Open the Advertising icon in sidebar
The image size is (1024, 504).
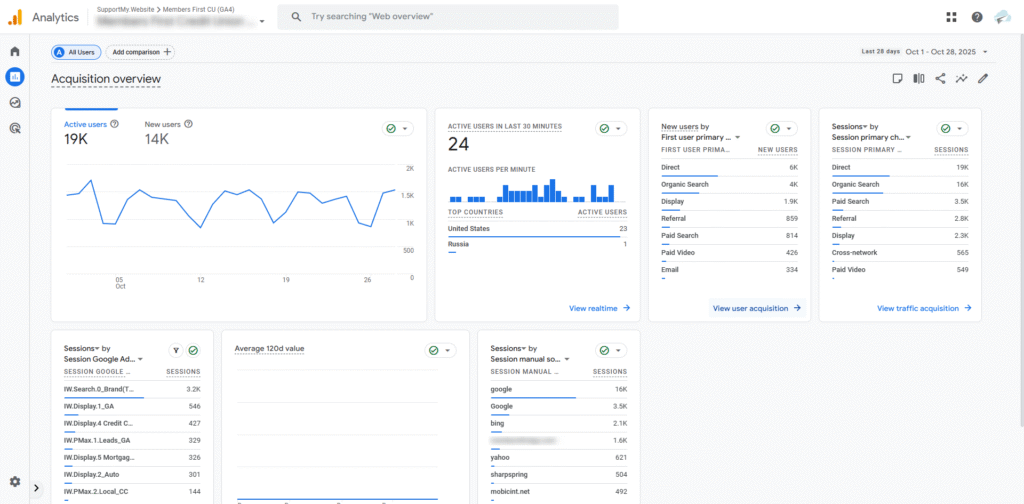pos(15,128)
